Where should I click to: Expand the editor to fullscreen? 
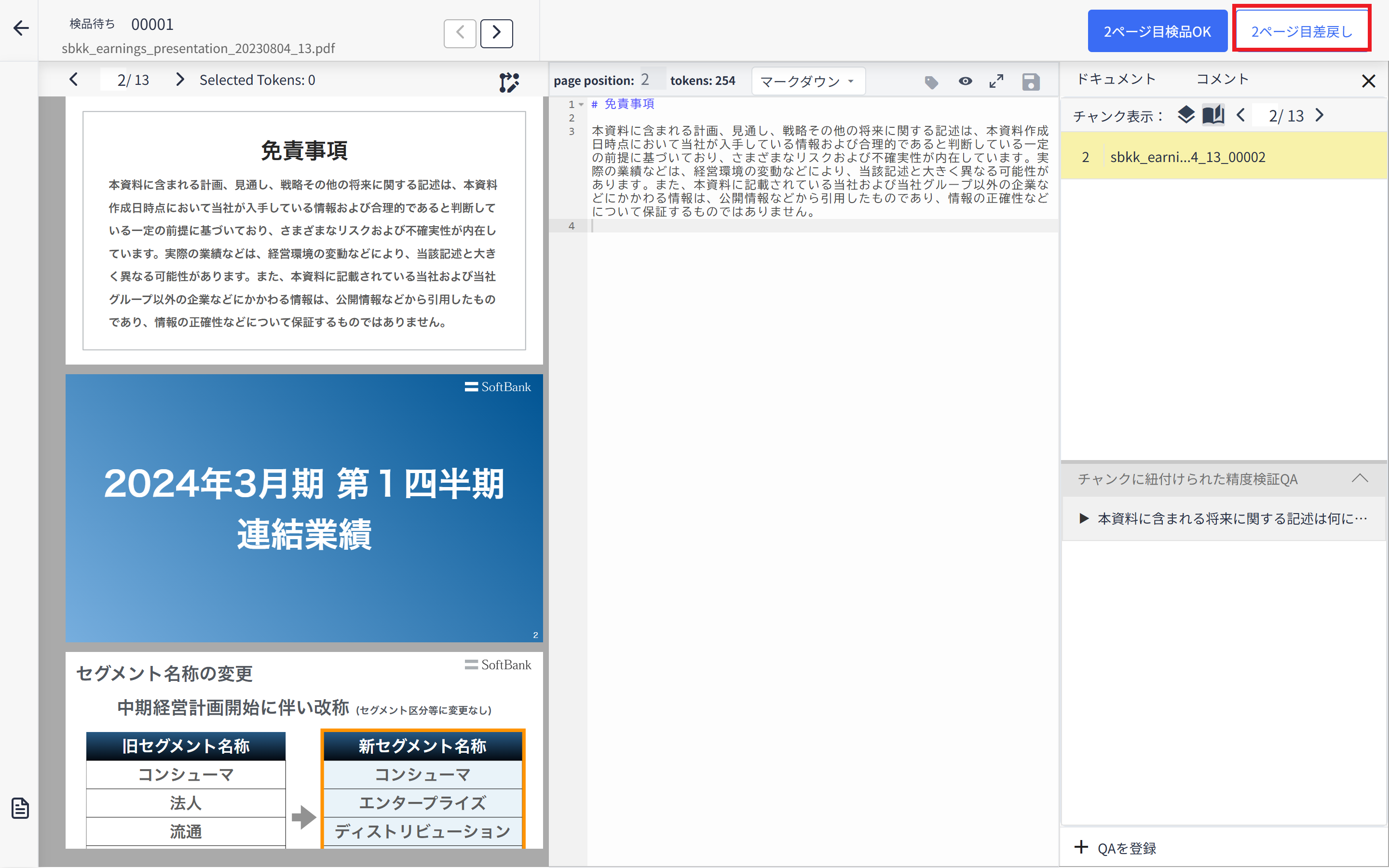pos(996,81)
